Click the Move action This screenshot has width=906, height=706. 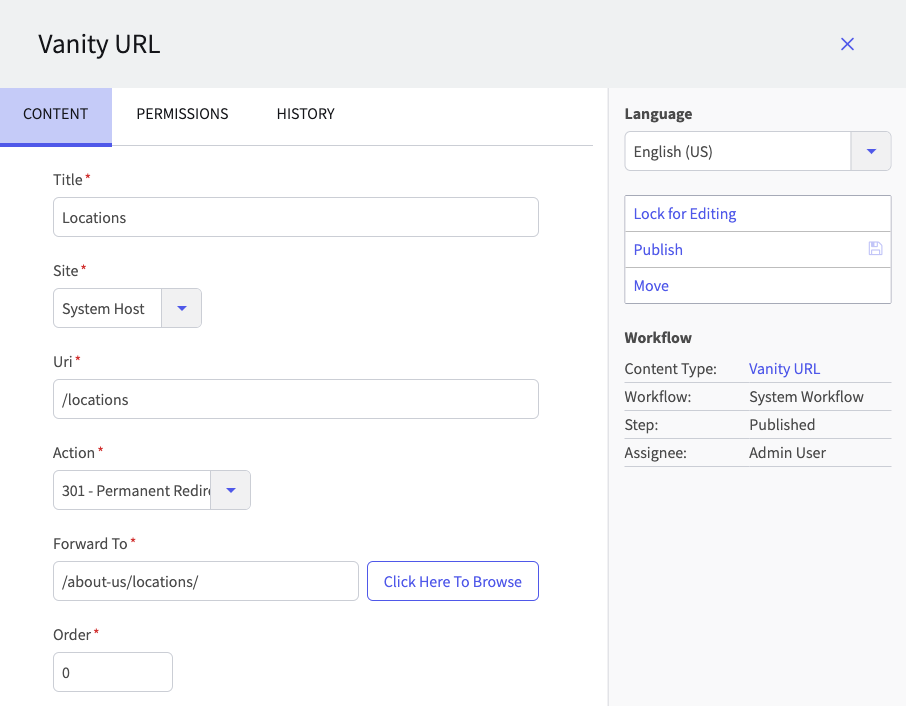(650, 285)
